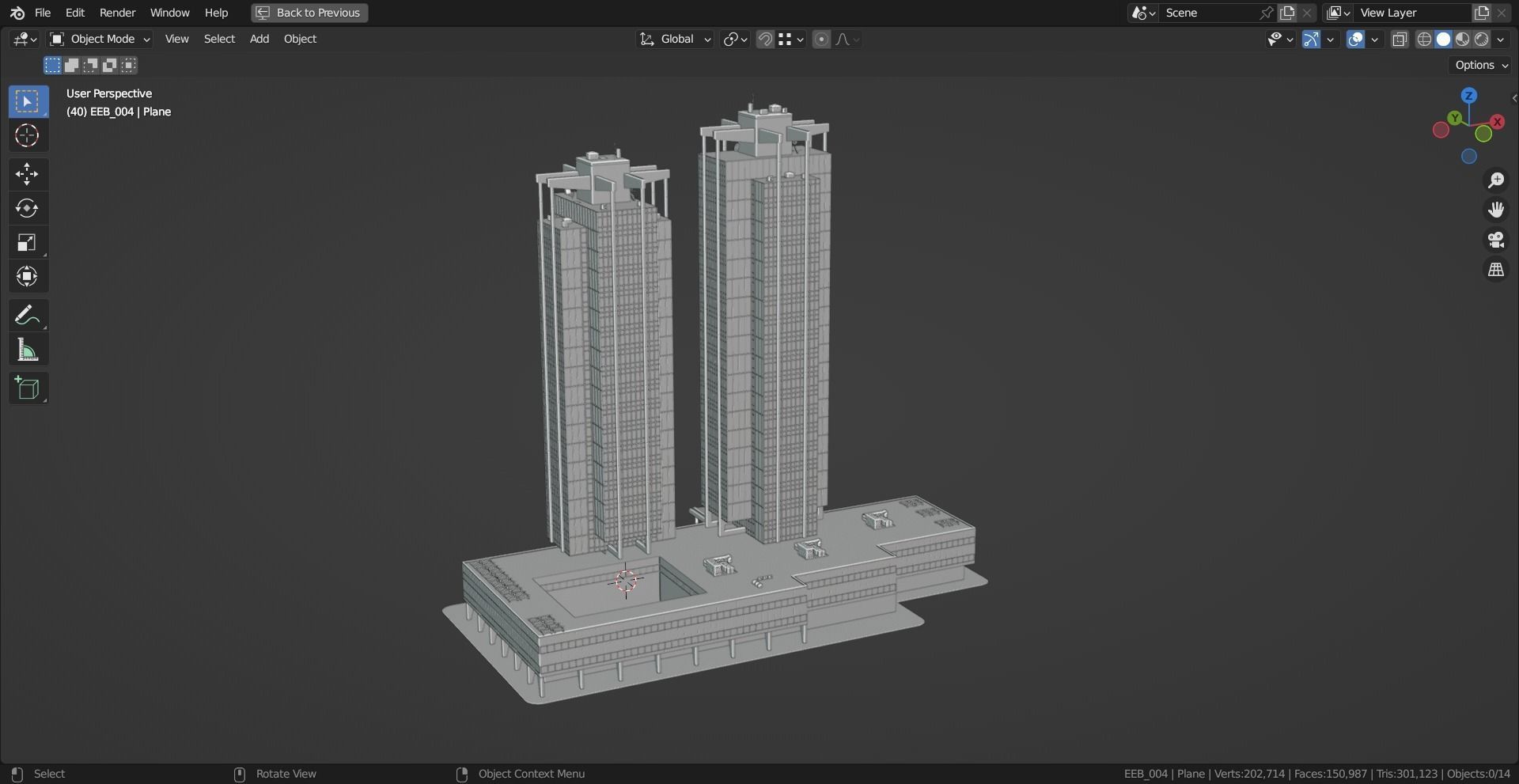Toggle the camera view icon

[x=1495, y=240]
